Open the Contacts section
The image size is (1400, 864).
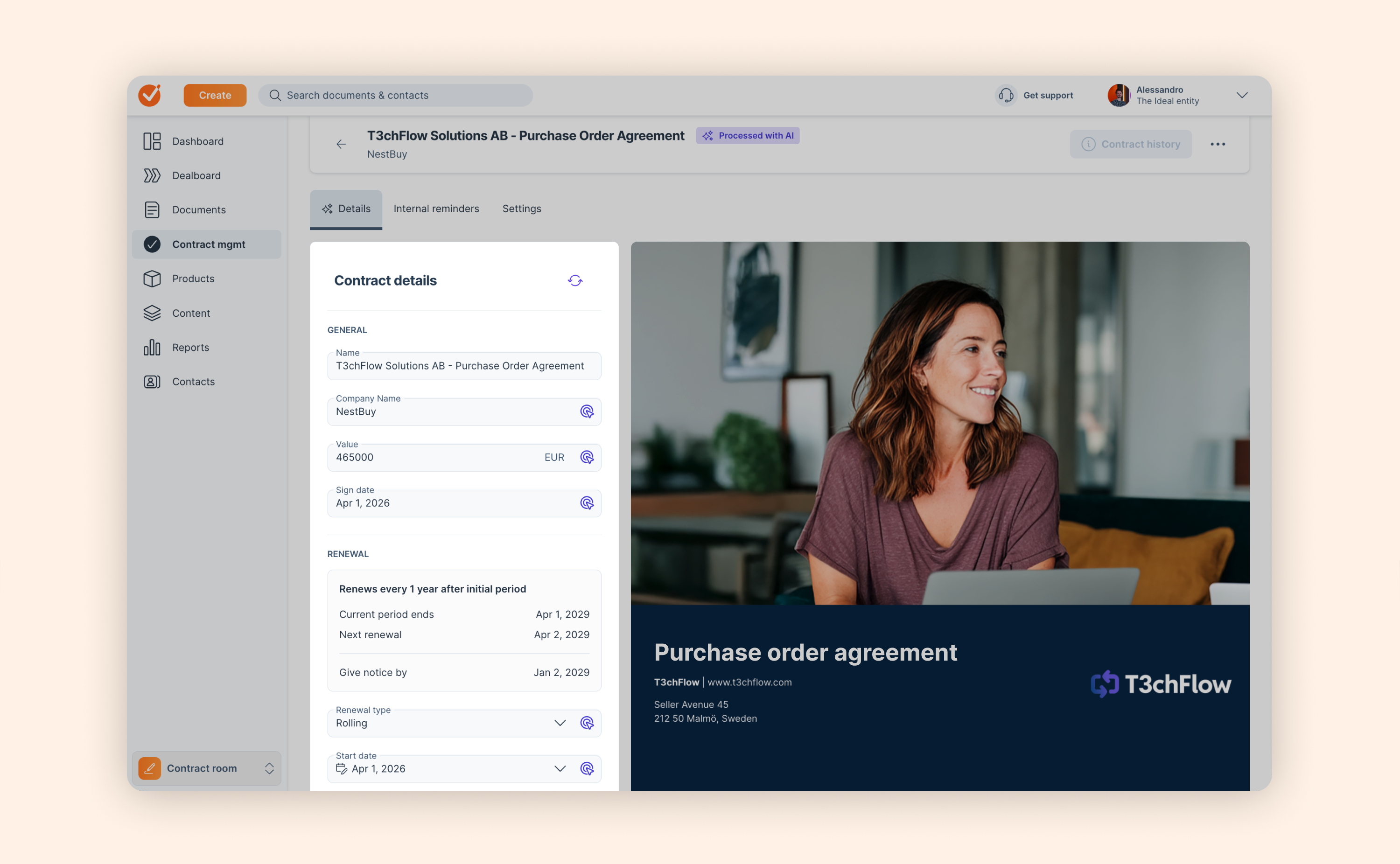tap(193, 382)
